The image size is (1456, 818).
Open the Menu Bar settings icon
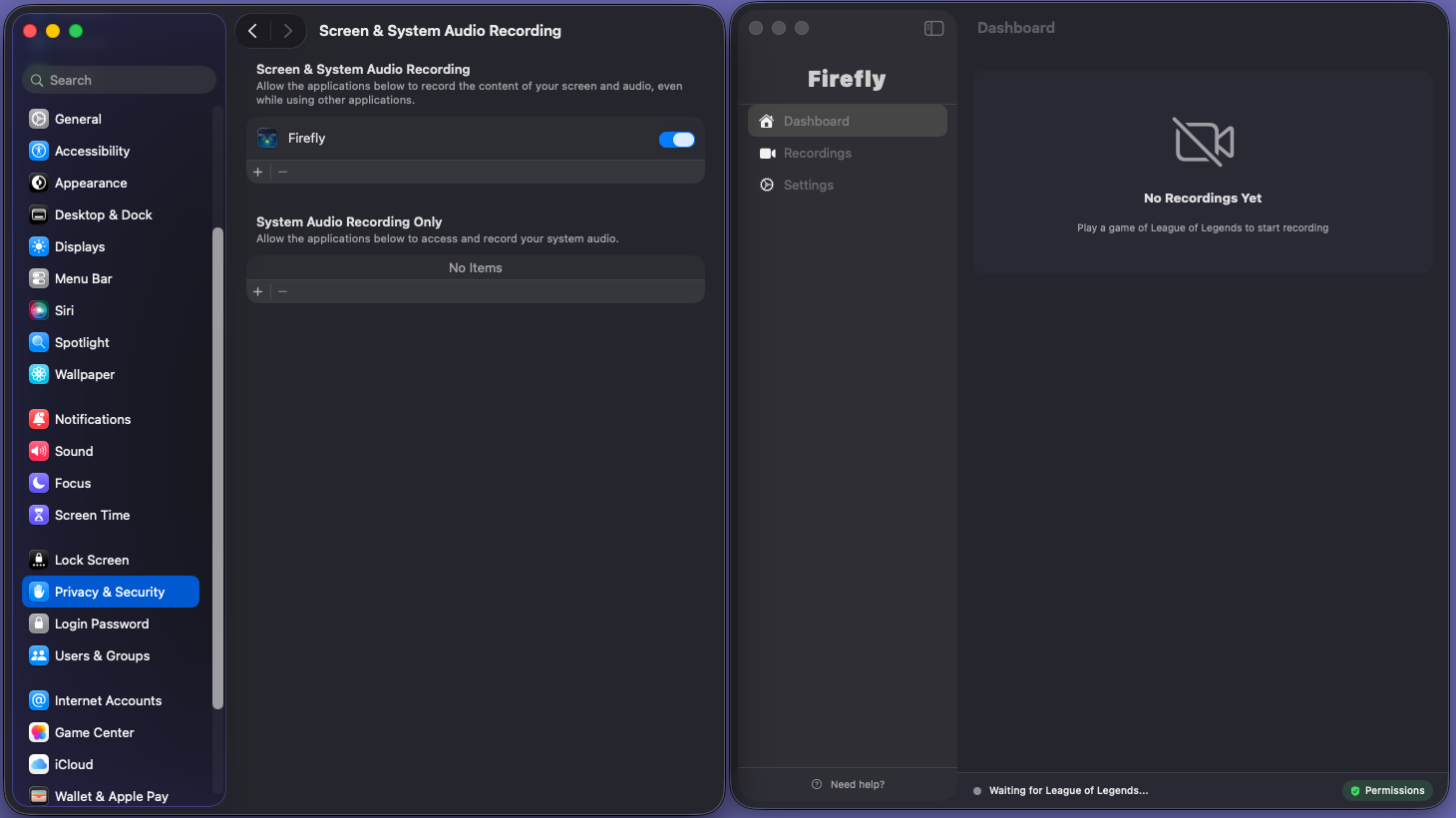(x=39, y=278)
